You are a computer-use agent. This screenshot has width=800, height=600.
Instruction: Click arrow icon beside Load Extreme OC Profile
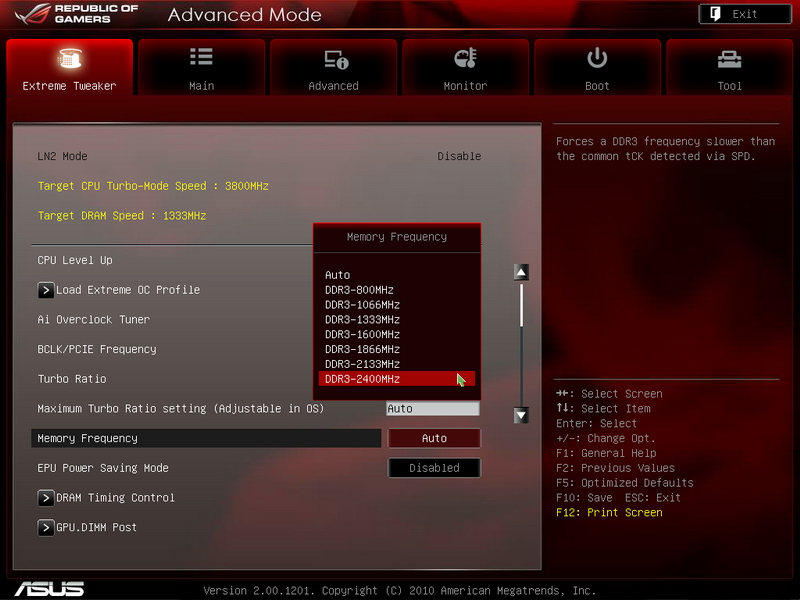tap(45, 290)
